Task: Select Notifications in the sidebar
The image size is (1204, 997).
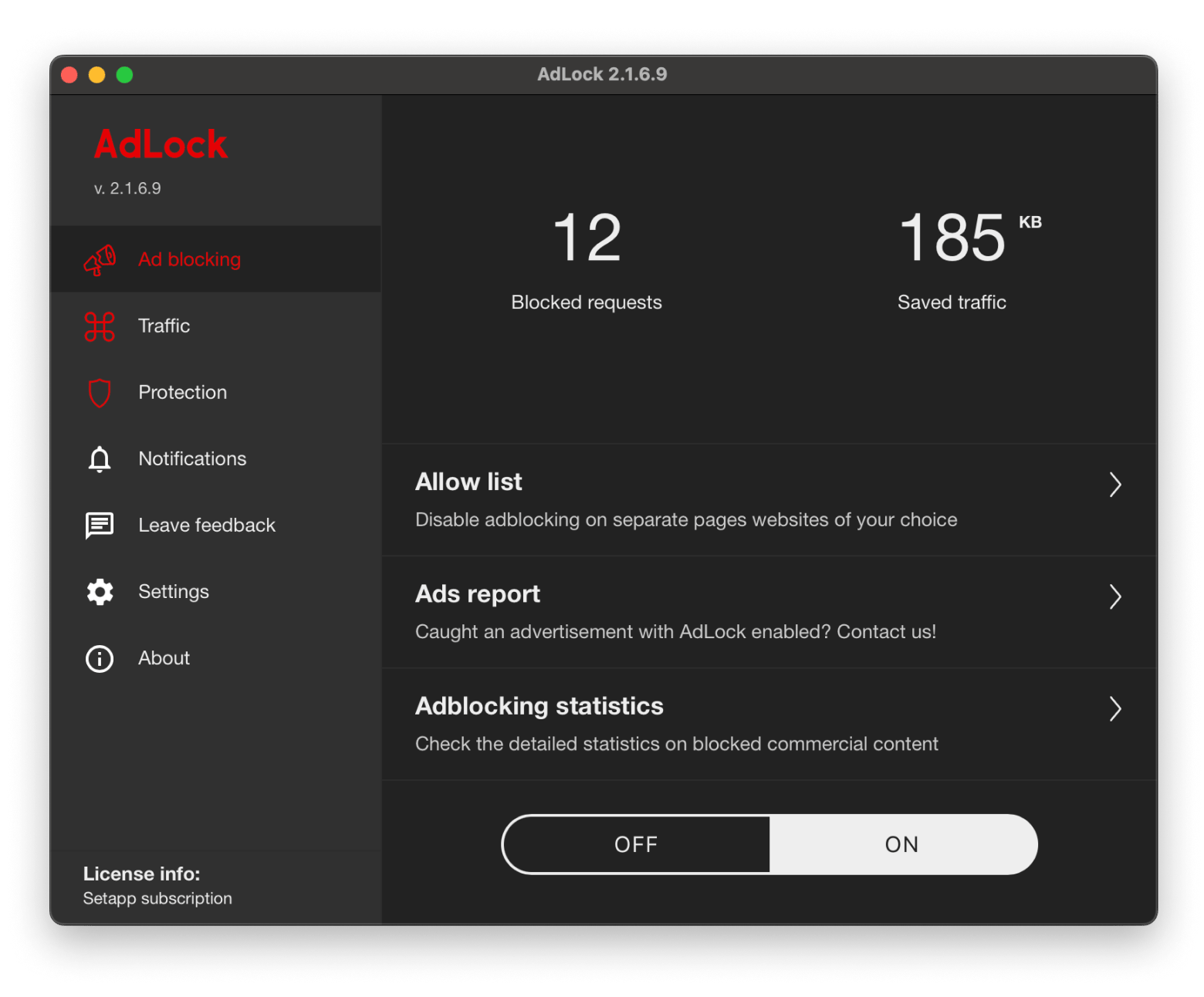Action: pos(192,459)
